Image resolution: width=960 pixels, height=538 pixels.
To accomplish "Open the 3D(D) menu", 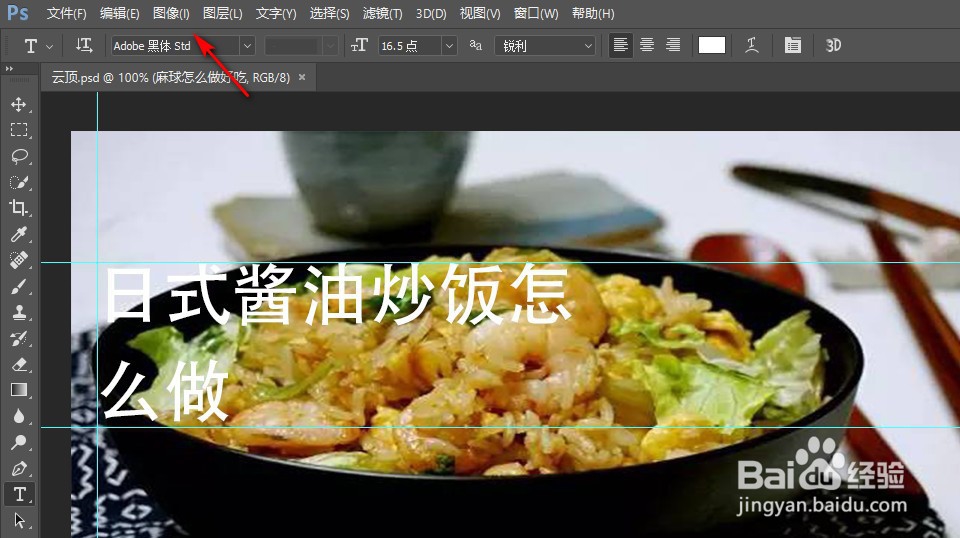I will (431, 13).
